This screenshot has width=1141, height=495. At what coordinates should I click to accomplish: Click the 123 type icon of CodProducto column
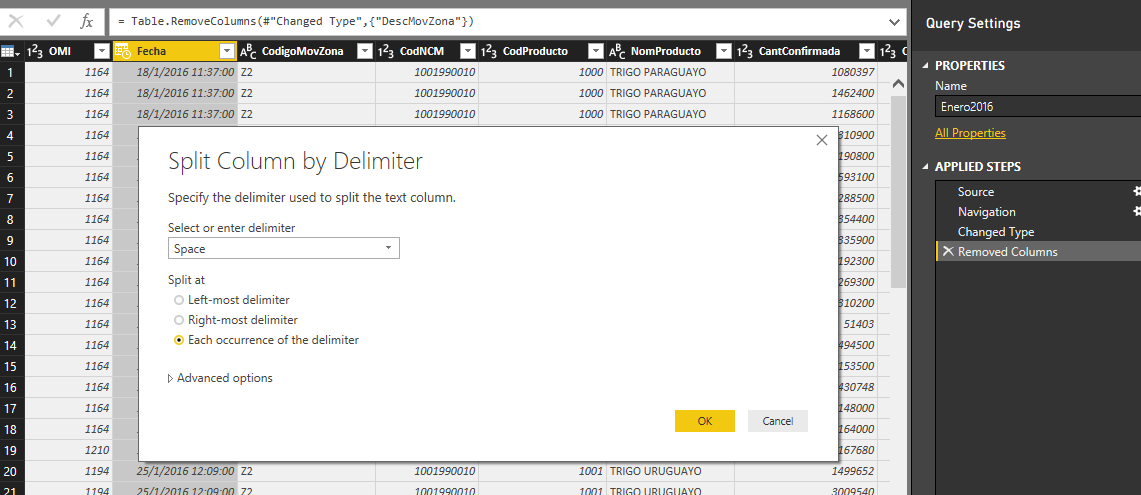click(x=489, y=51)
